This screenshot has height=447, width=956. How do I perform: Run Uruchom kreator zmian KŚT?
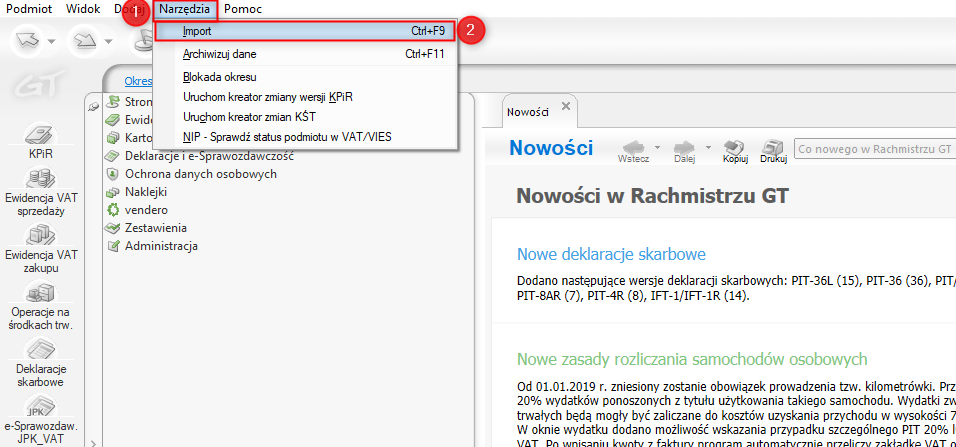click(305, 116)
